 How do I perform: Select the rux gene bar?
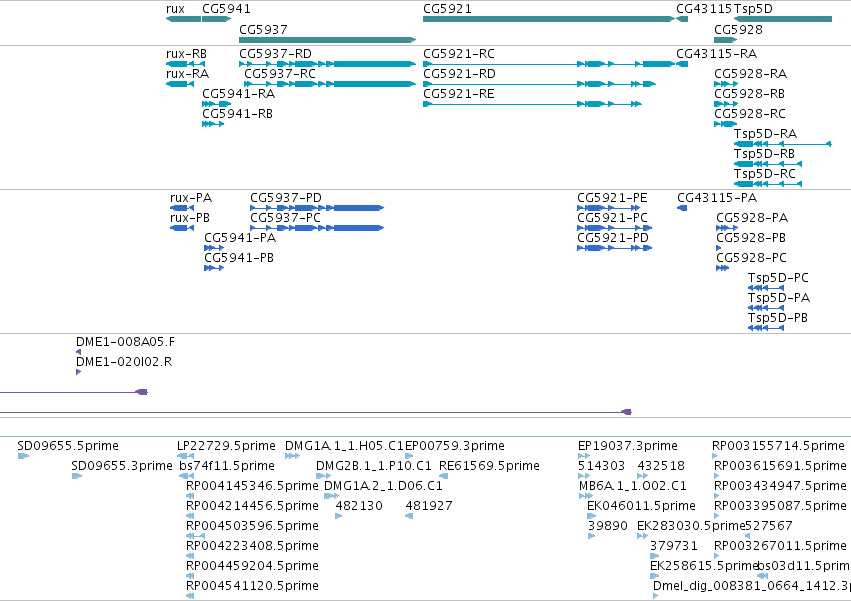(x=183, y=19)
